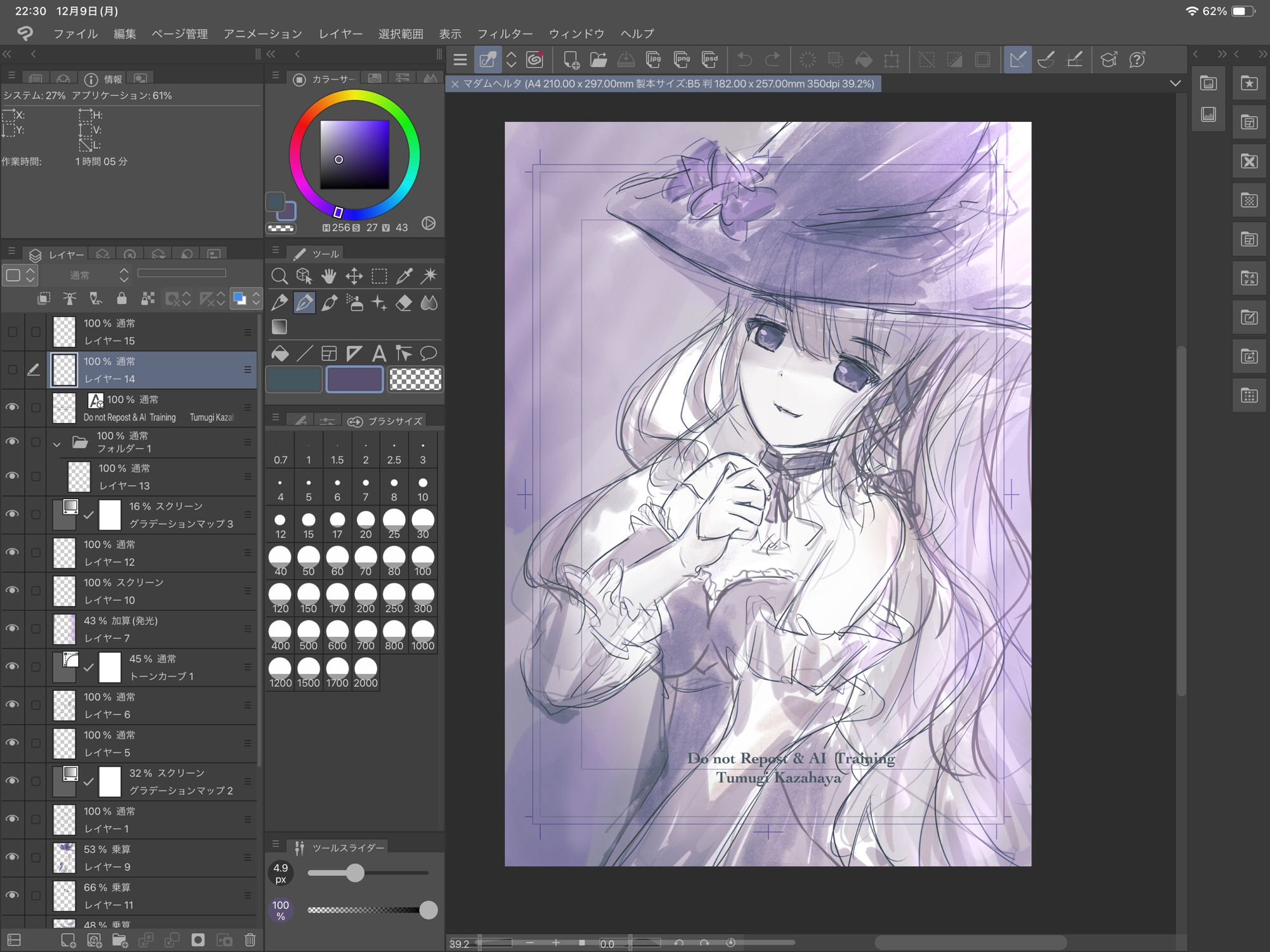
Task: Choose brush size 0.7
Action: (x=280, y=450)
